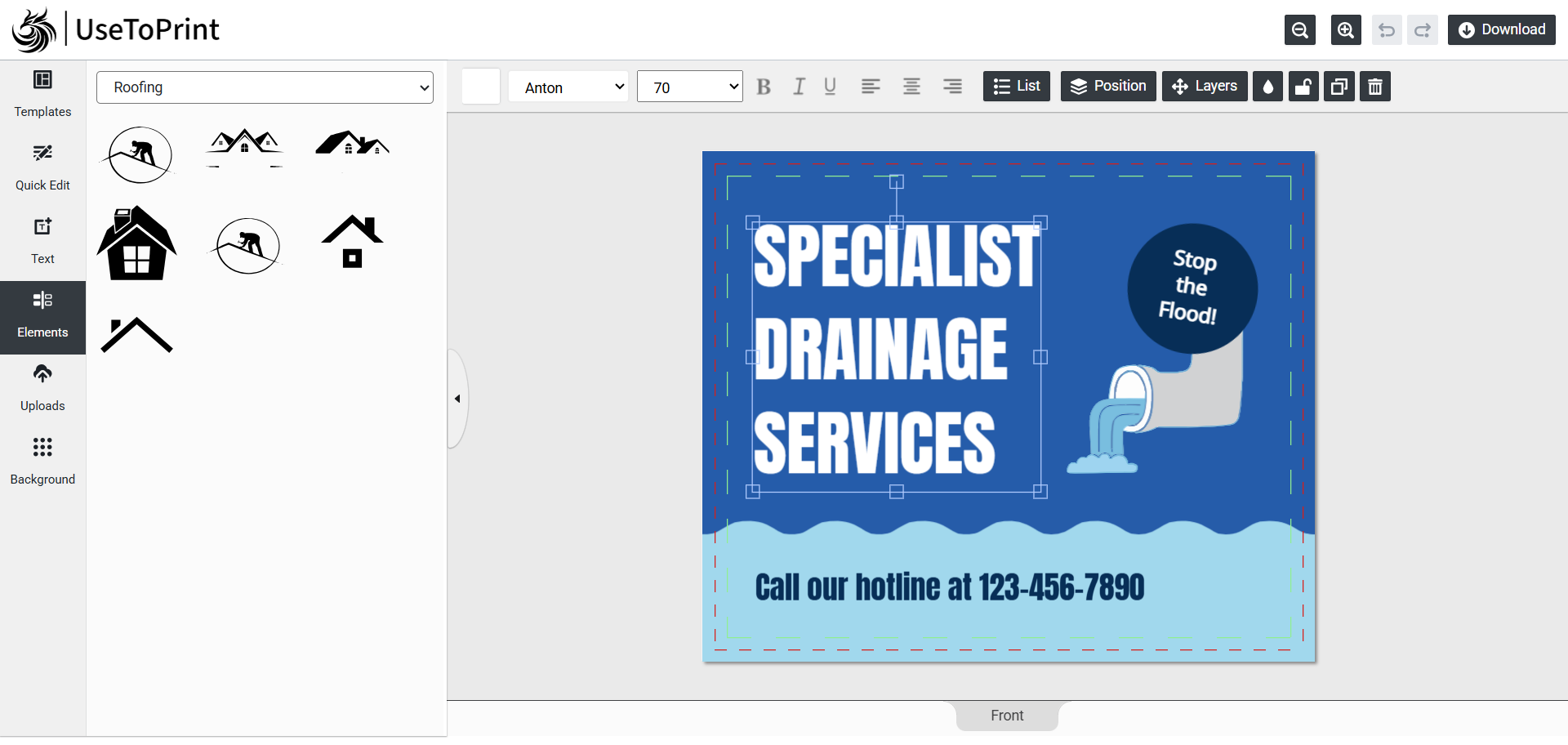This screenshot has width=1568, height=745.
Task: Click the duplicate element icon
Action: tap(1339, 87)
